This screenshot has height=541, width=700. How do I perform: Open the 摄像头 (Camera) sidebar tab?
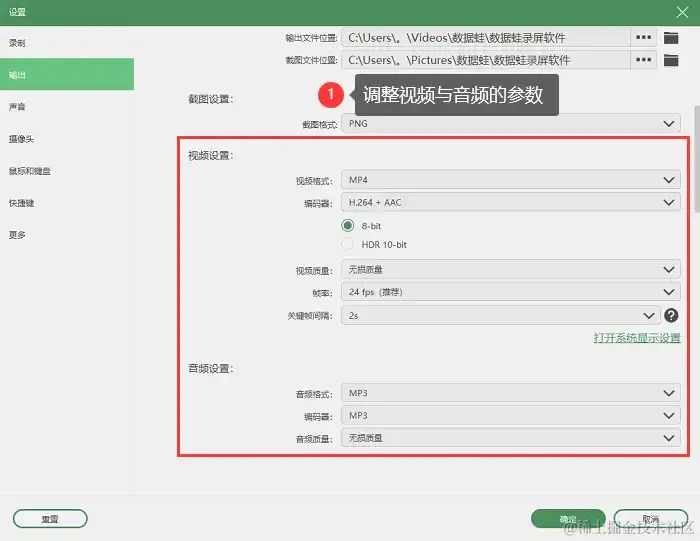coord(67,139)
